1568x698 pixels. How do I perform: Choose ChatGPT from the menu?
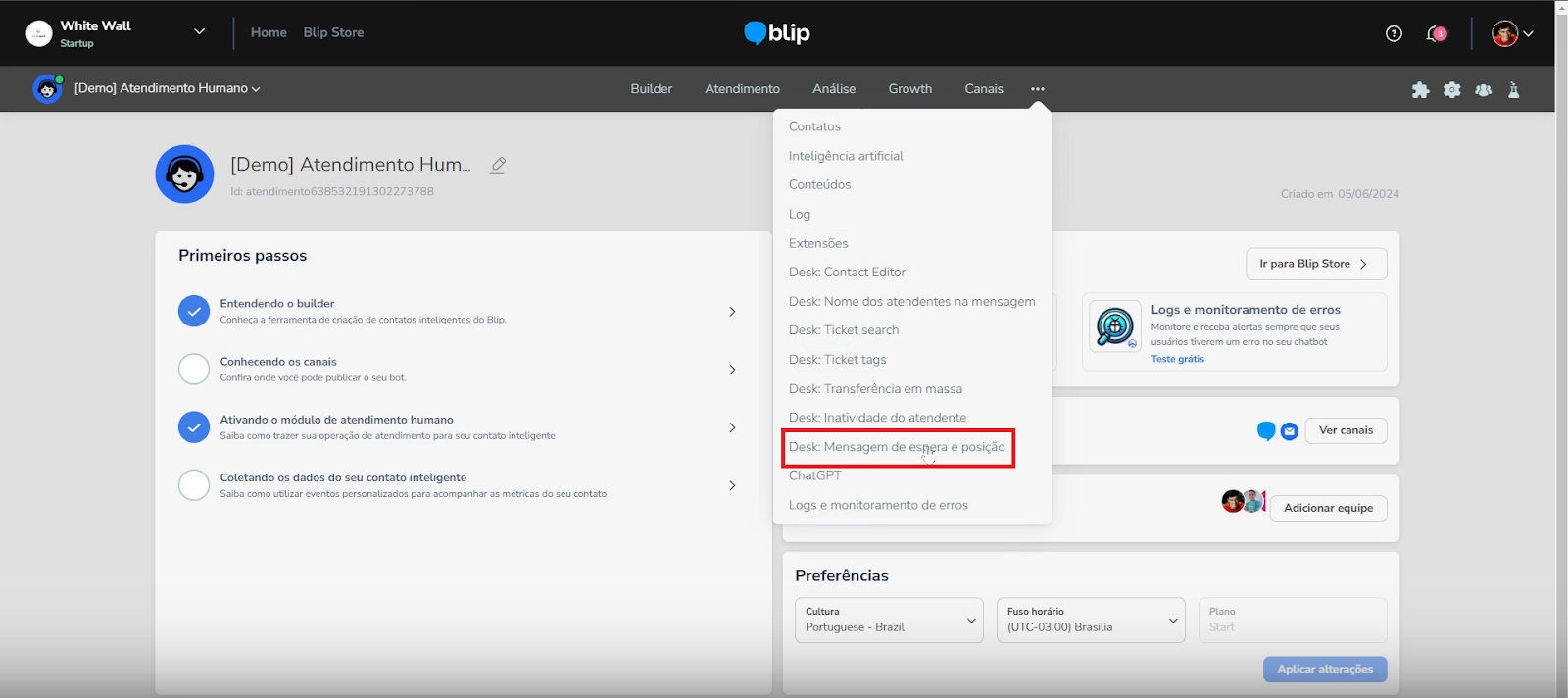tap(814, 475)
